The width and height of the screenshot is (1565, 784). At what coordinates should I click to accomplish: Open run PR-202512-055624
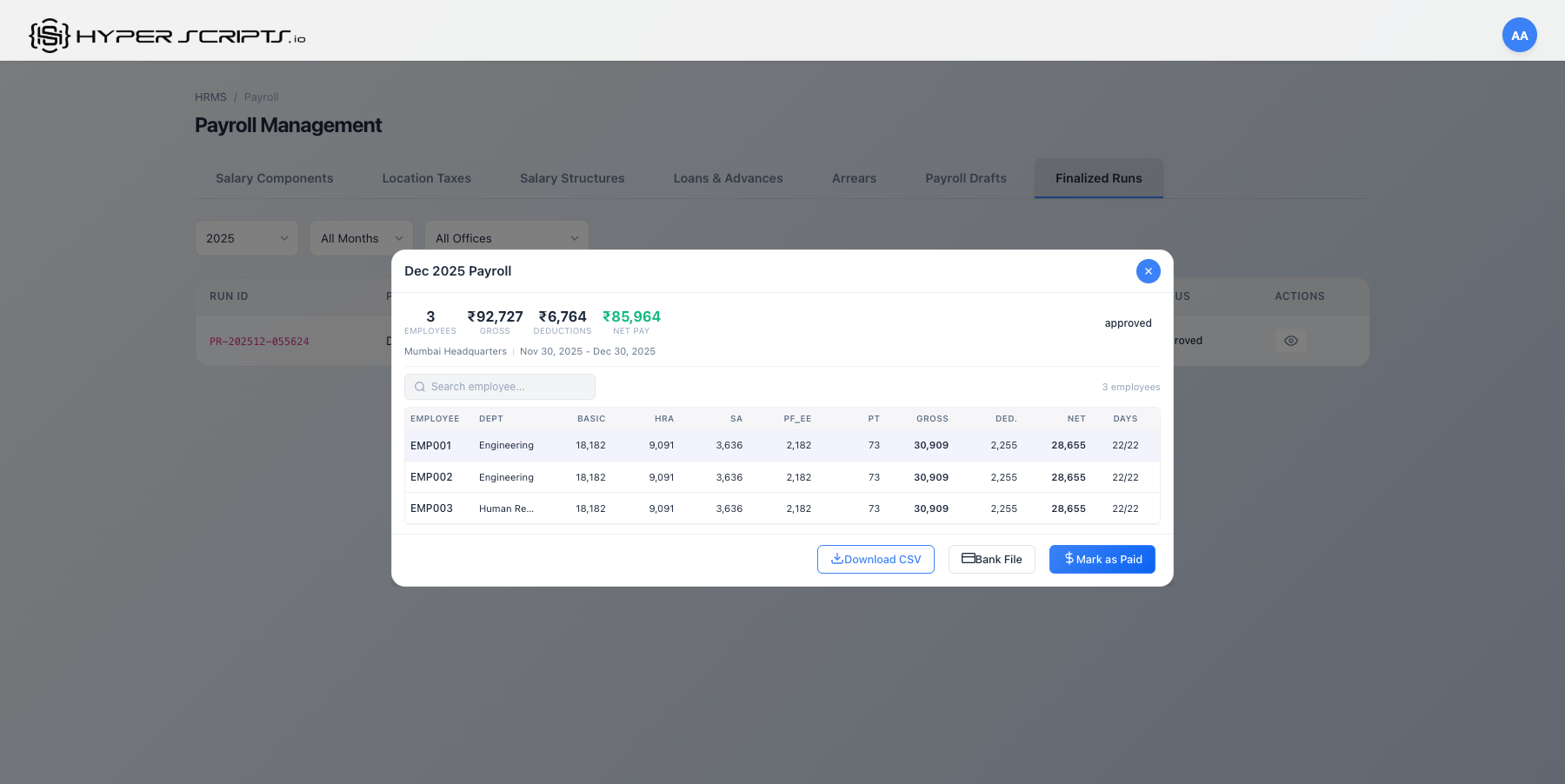(x=259, y=342)
